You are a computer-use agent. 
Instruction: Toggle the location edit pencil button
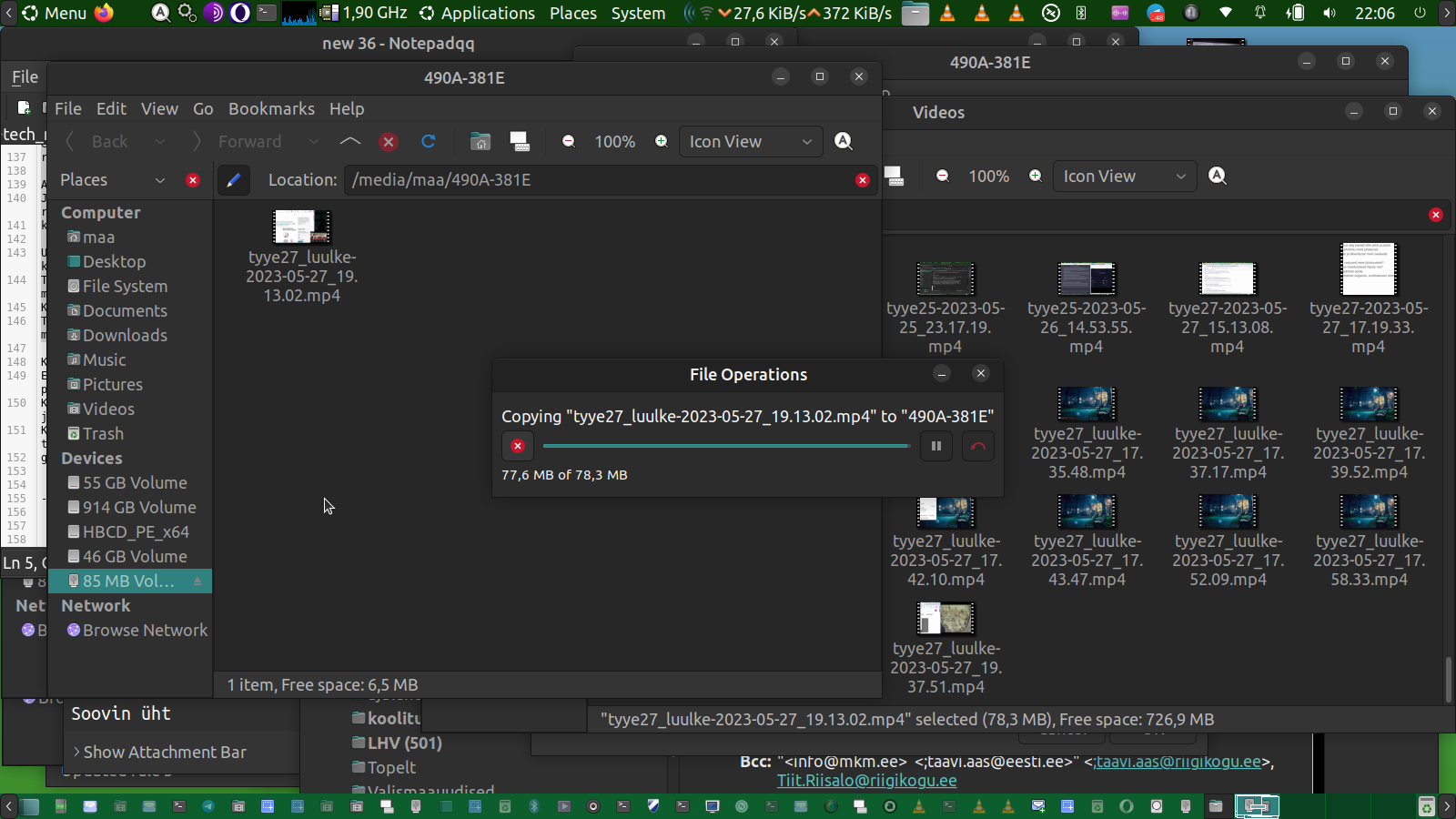click(233, 180)
